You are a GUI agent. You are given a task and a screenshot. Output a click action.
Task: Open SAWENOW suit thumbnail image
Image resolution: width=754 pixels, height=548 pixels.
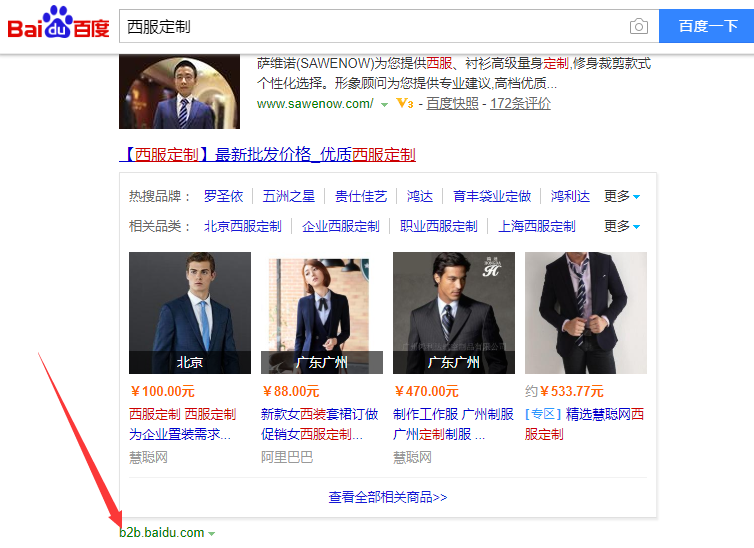(179, 91)
